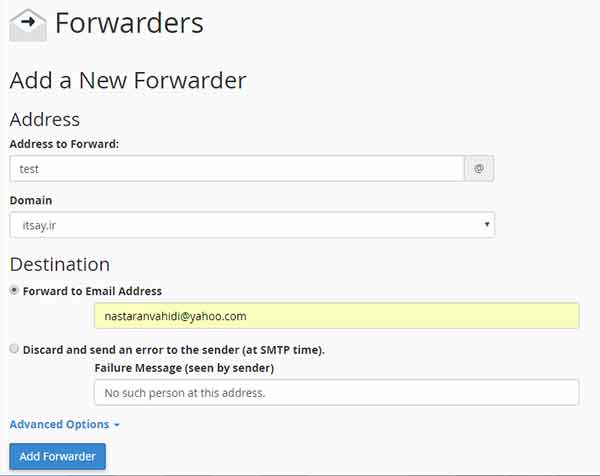
Task: Click the Domain field label
Action: (x=31, y=200)
